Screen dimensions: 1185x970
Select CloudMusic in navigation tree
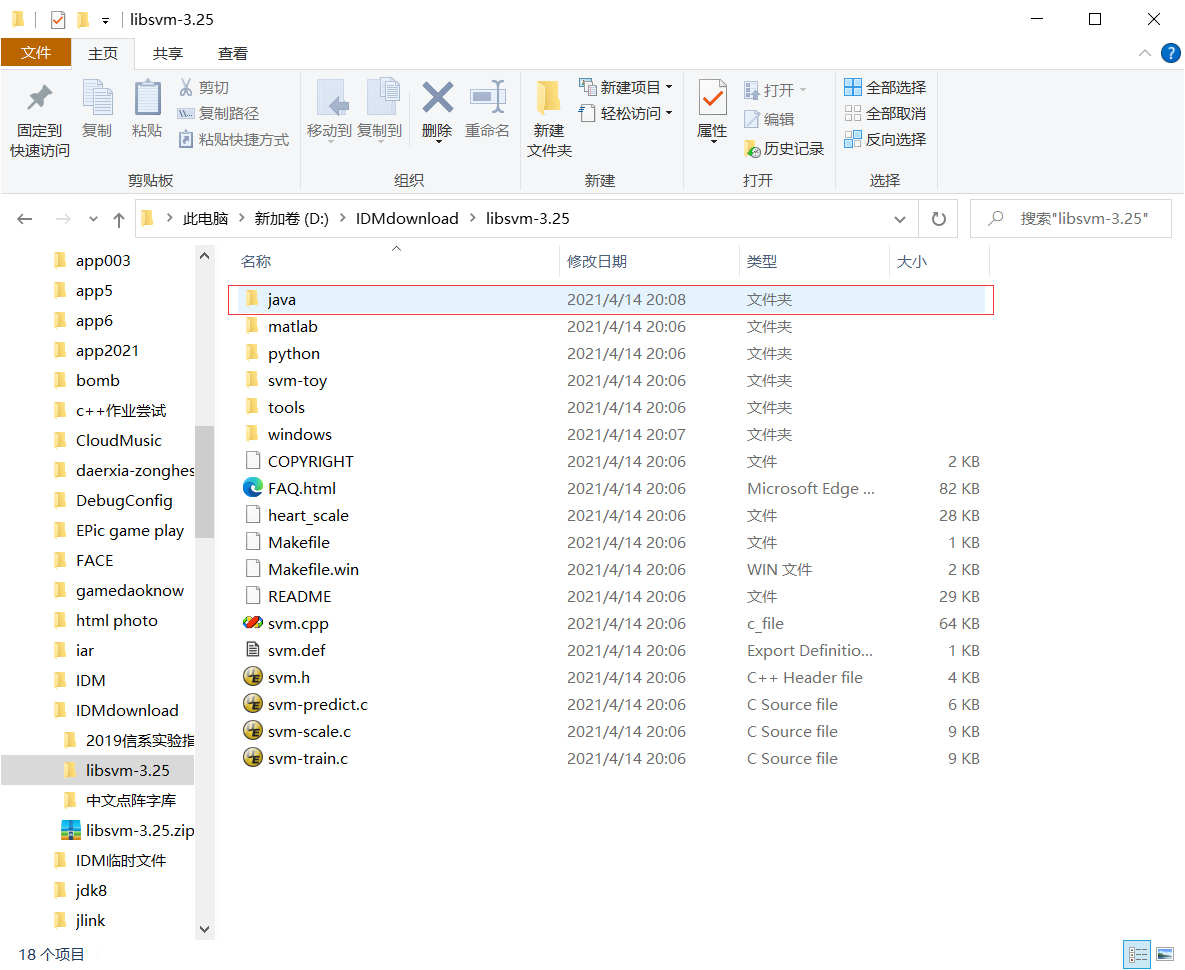[x=119, y=440]
